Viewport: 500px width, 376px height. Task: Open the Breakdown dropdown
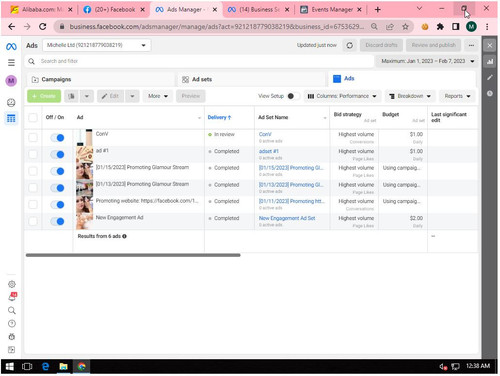click(x=410, y=96)
